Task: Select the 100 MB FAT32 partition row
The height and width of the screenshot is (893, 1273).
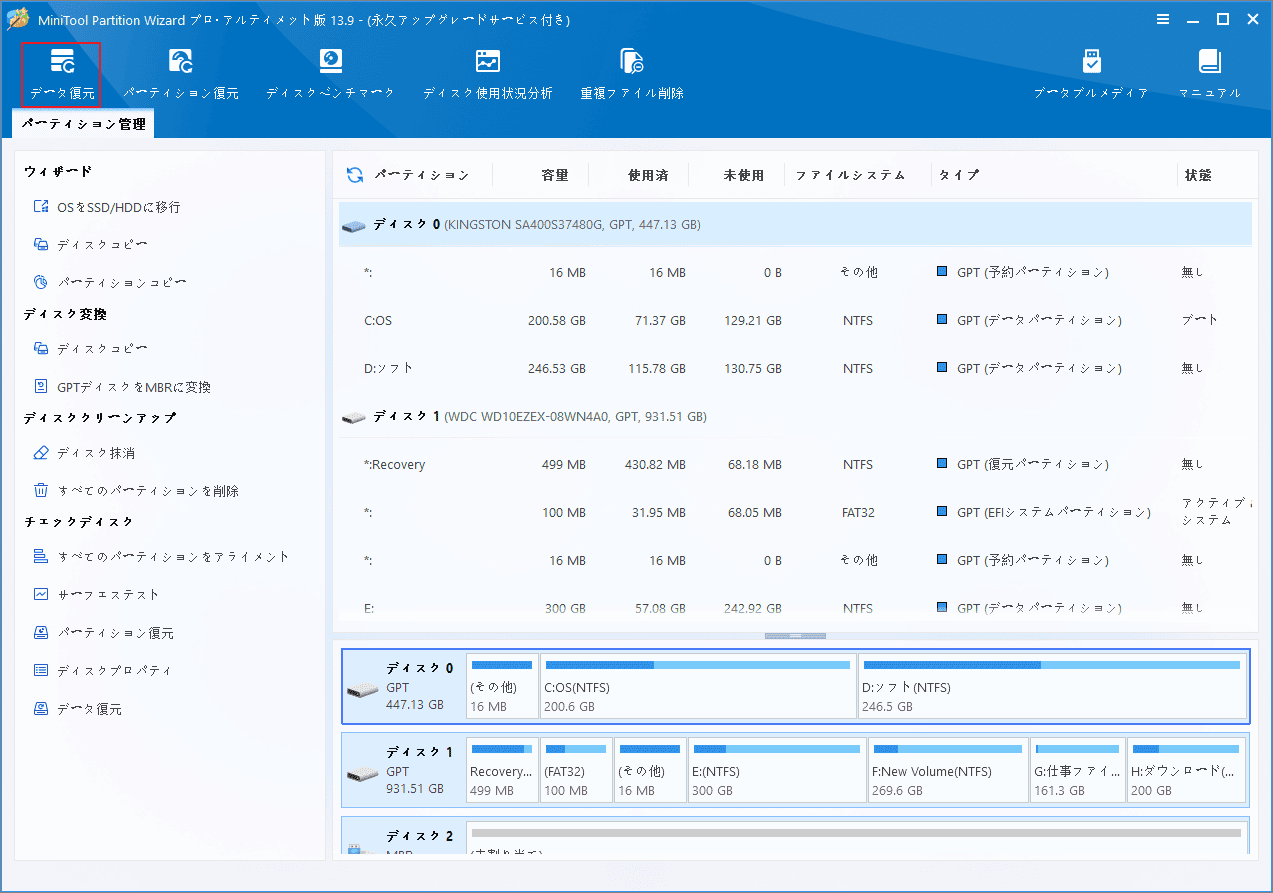Action: pos(795,512)
